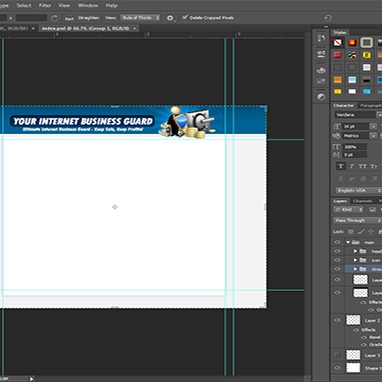
Task: Click the 14 pt font size field
Action: (356, 126)
